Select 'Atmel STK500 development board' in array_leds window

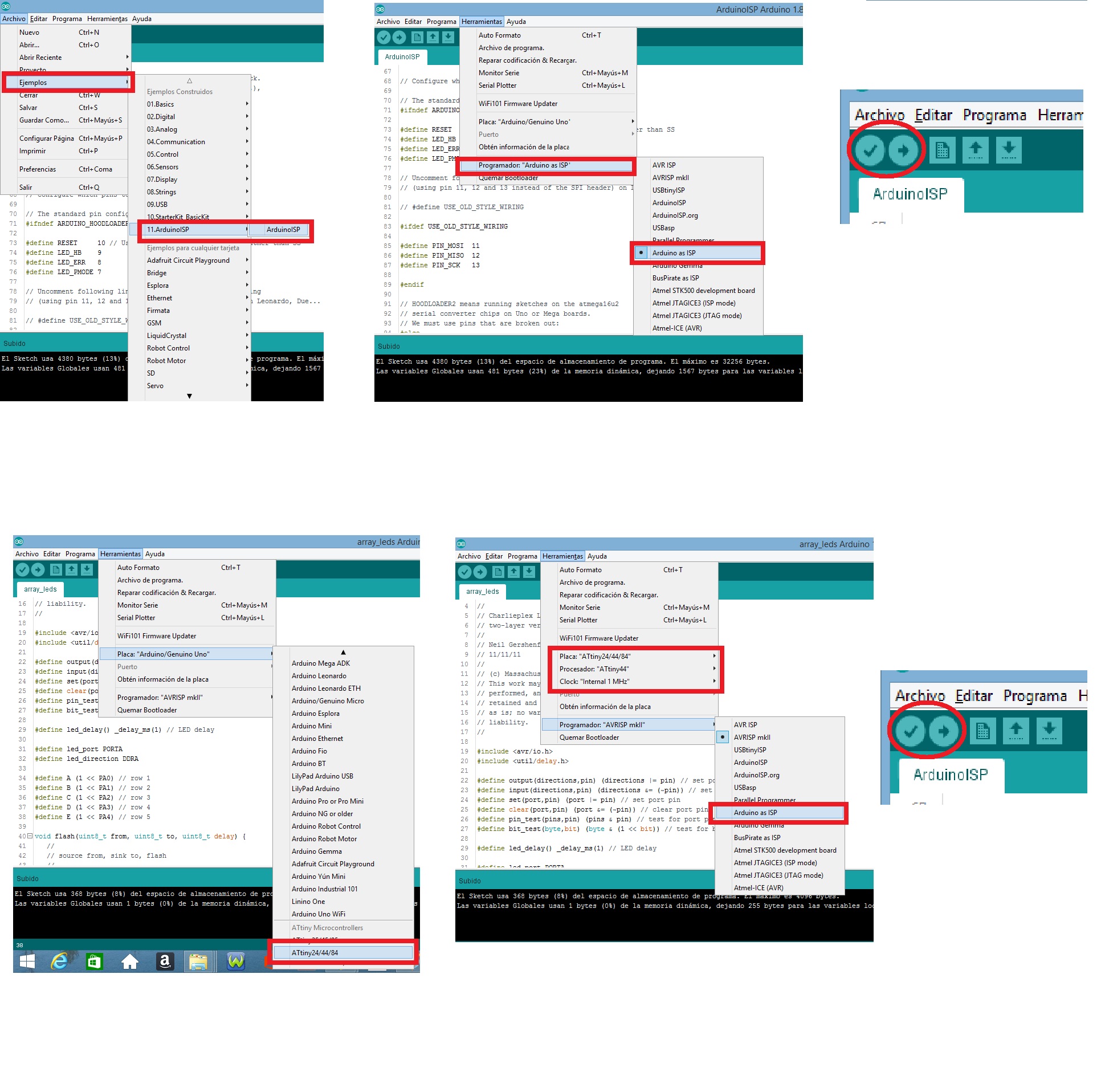tap(785, 850)
